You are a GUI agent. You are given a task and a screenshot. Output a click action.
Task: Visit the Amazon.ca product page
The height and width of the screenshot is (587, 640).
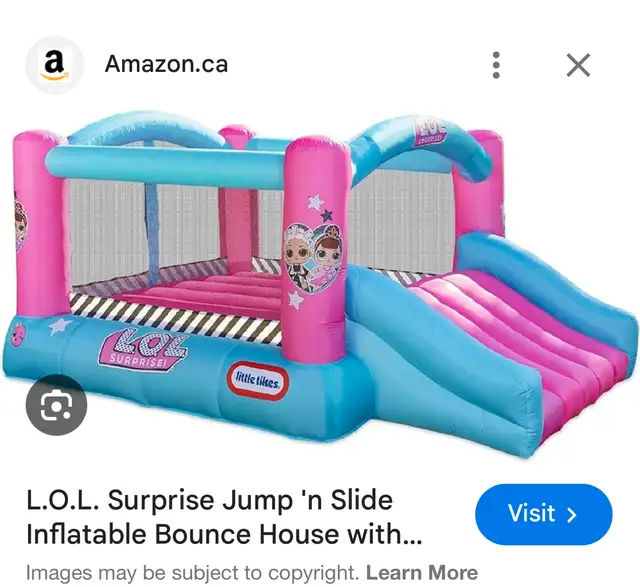[544, 514]
